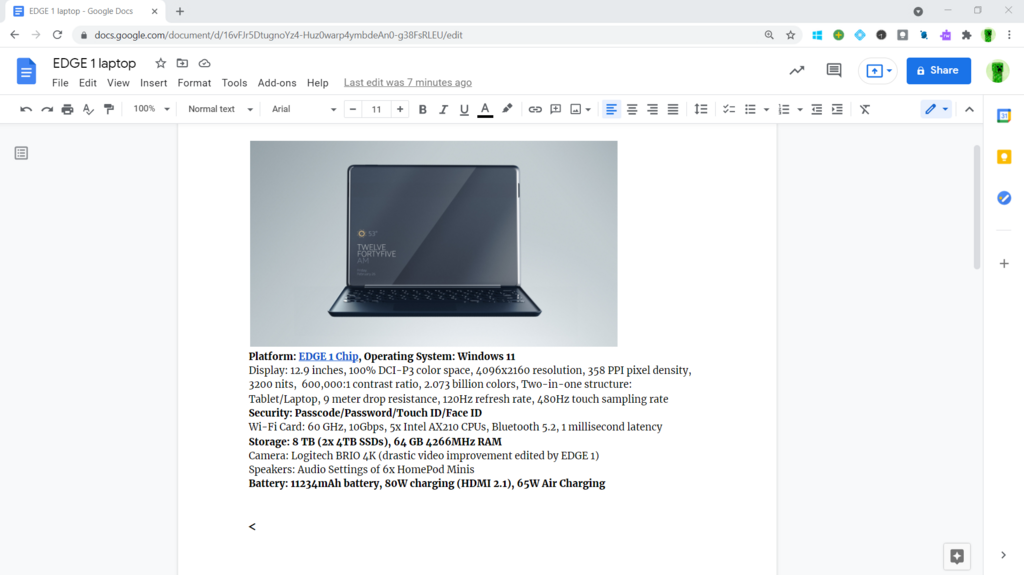Follow the EDGE 1 Chip hyperlink
The width and height of the screenshot is (1024, 575).
(328, 356)
